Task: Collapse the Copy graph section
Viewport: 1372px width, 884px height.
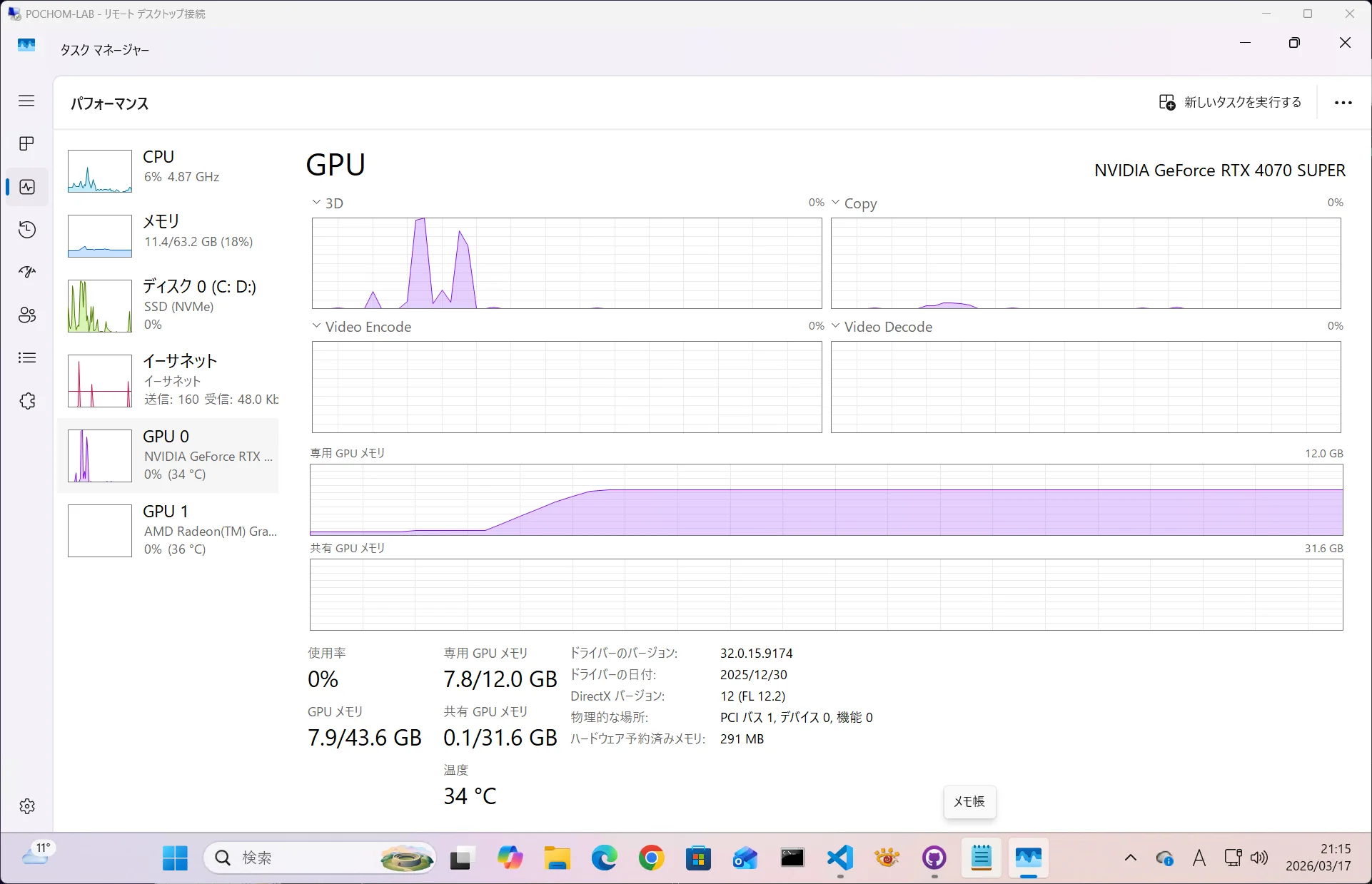Action: pos(836,202)
